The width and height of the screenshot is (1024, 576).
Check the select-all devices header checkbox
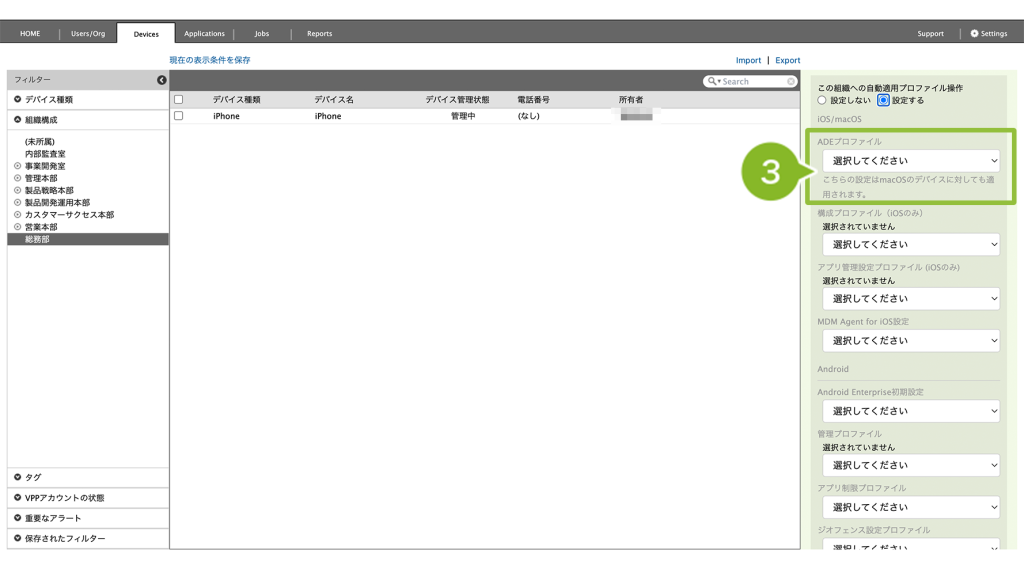179,100
